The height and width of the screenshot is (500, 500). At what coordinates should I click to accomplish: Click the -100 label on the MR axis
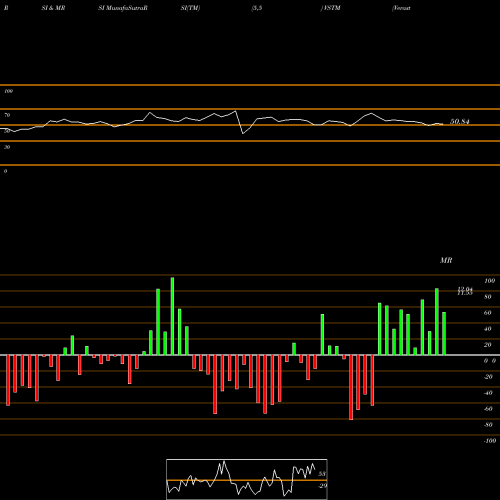[x=490, y=441]
